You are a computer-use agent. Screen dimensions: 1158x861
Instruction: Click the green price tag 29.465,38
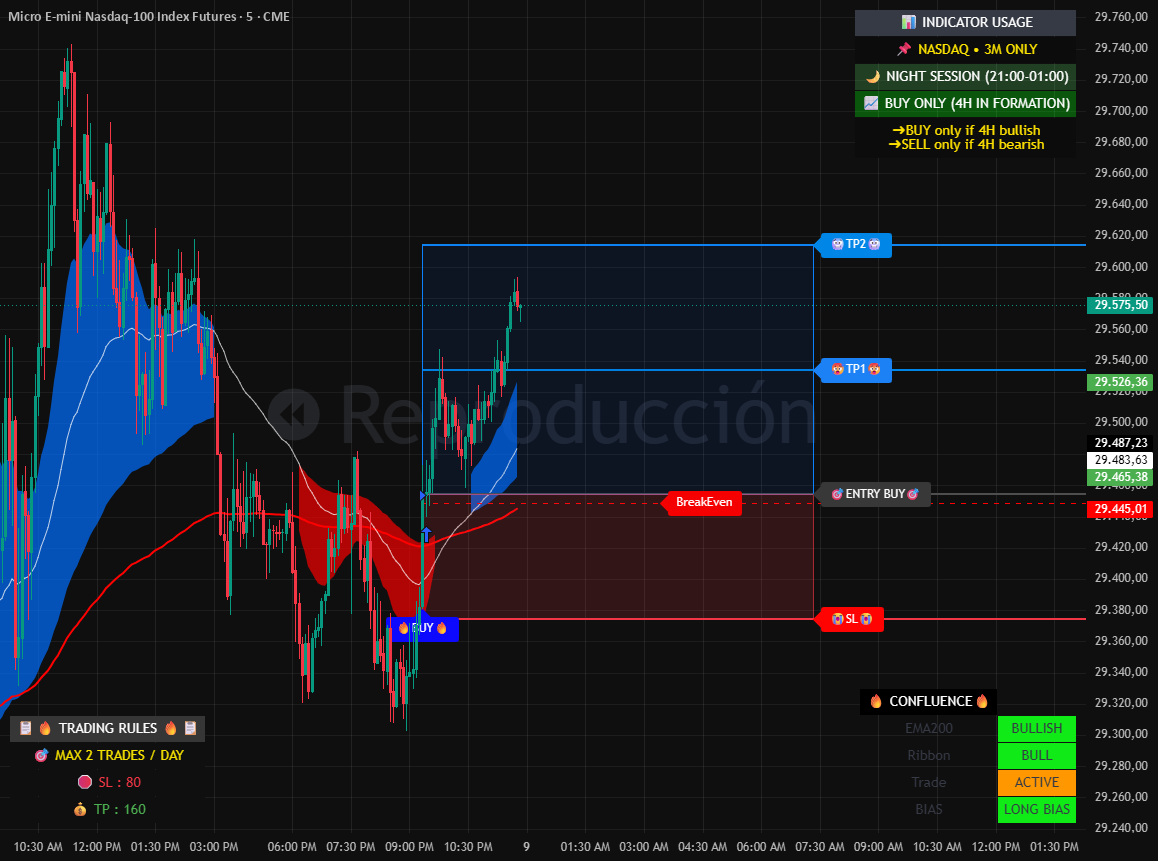(x=1120, y=477)
